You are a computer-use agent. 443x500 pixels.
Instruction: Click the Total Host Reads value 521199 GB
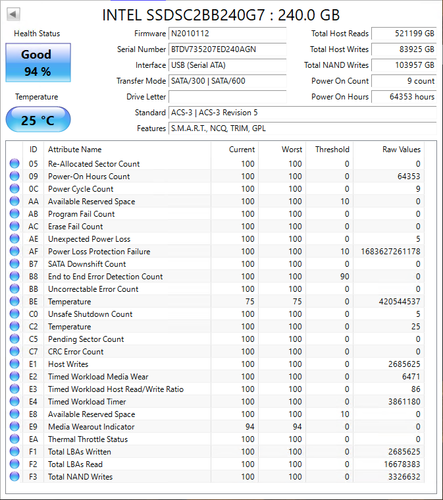coord(404,33)
